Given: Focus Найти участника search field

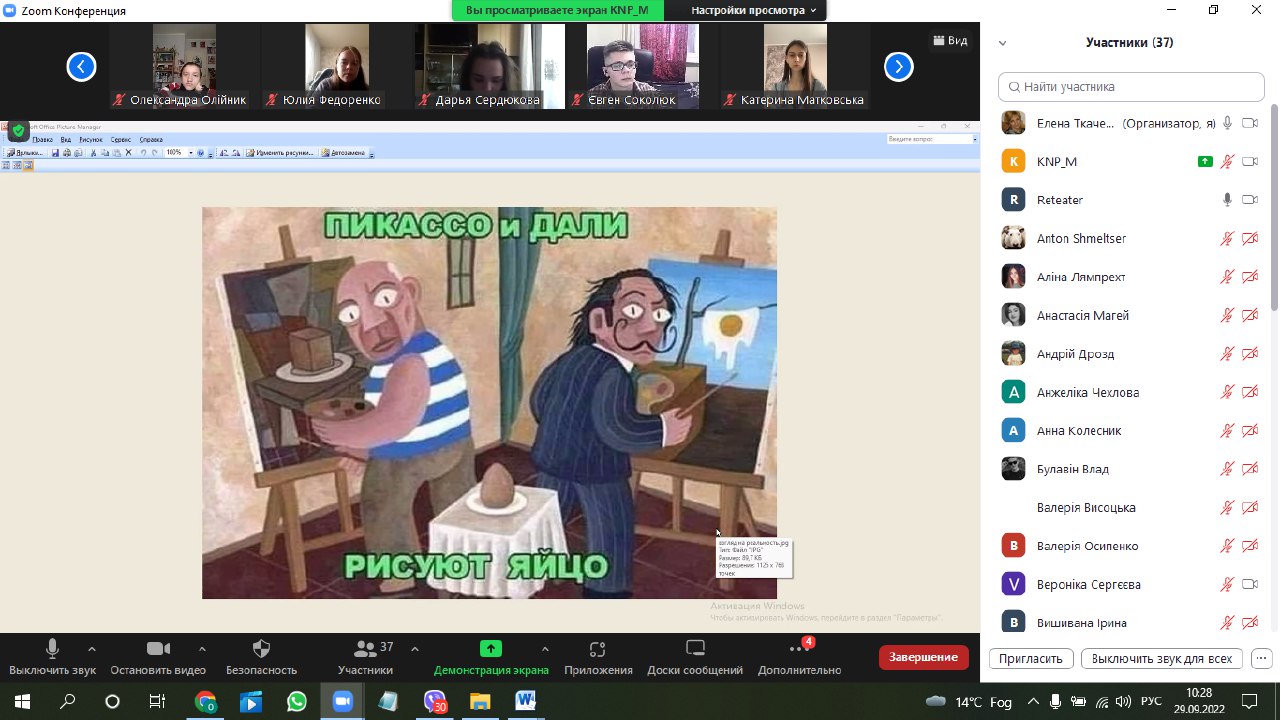Looking at the screenshot, I should 1132,86.
